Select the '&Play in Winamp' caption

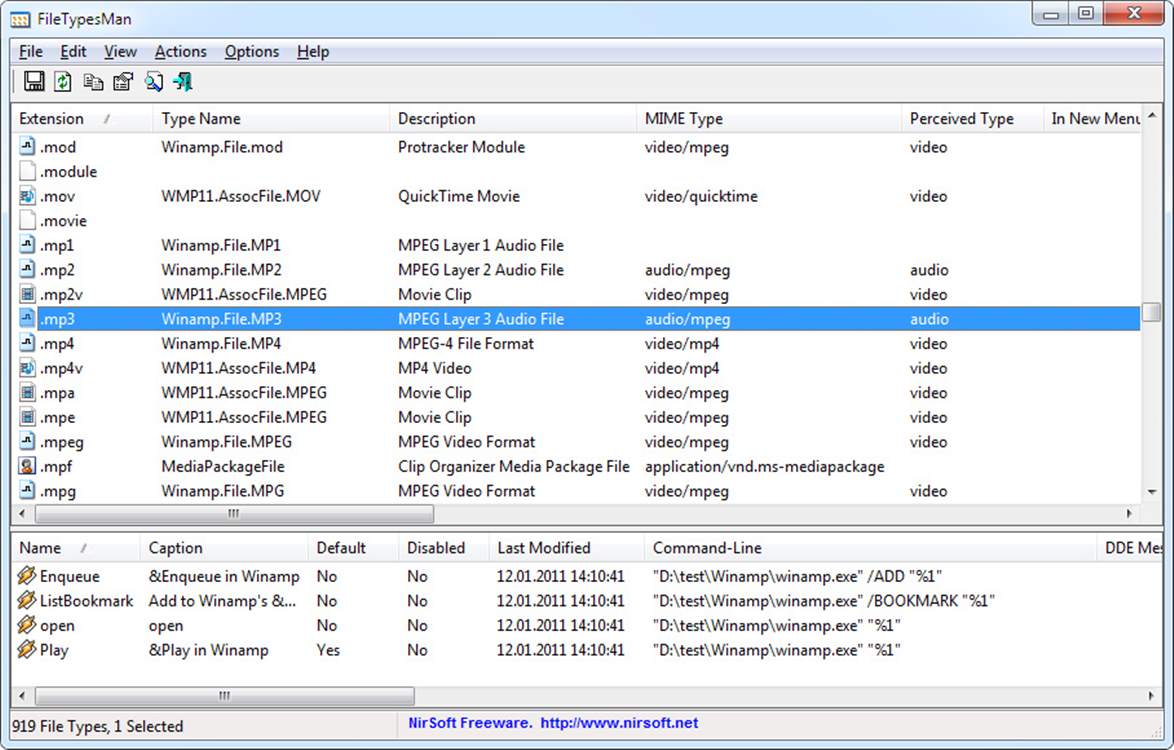click(x=208, y=650)
